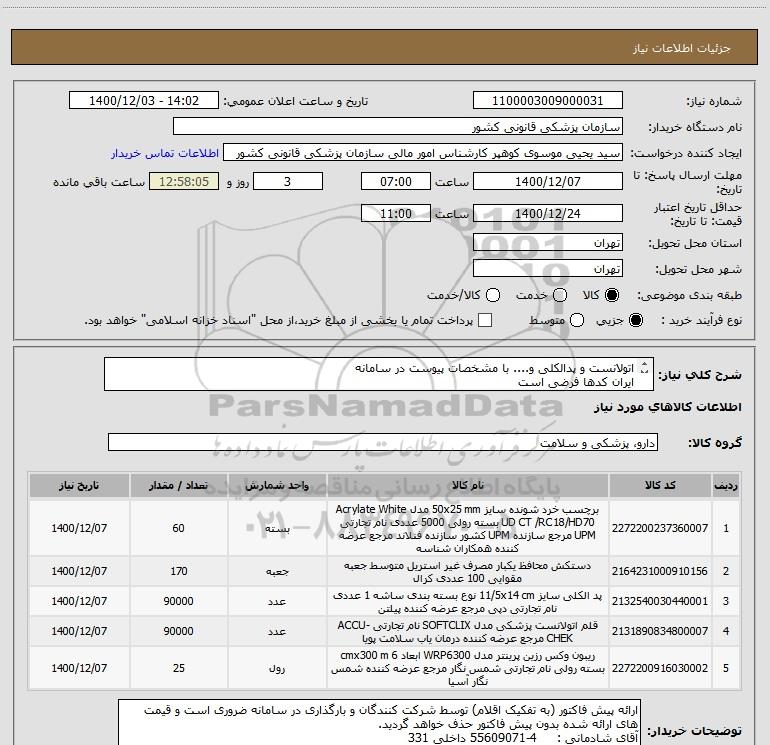Viewport: 770px width, 745px height.
Task: Click quantity 25 in row 5
Action: point(179,668)
